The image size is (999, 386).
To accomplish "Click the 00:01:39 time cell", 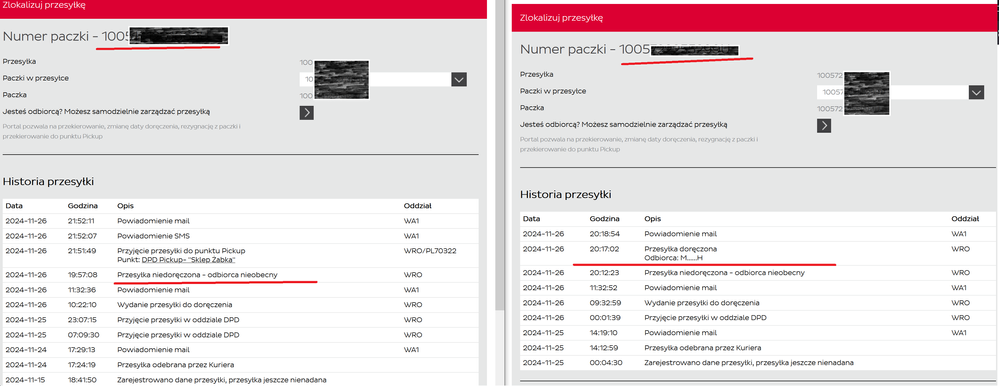I will [x=605, y=317].
